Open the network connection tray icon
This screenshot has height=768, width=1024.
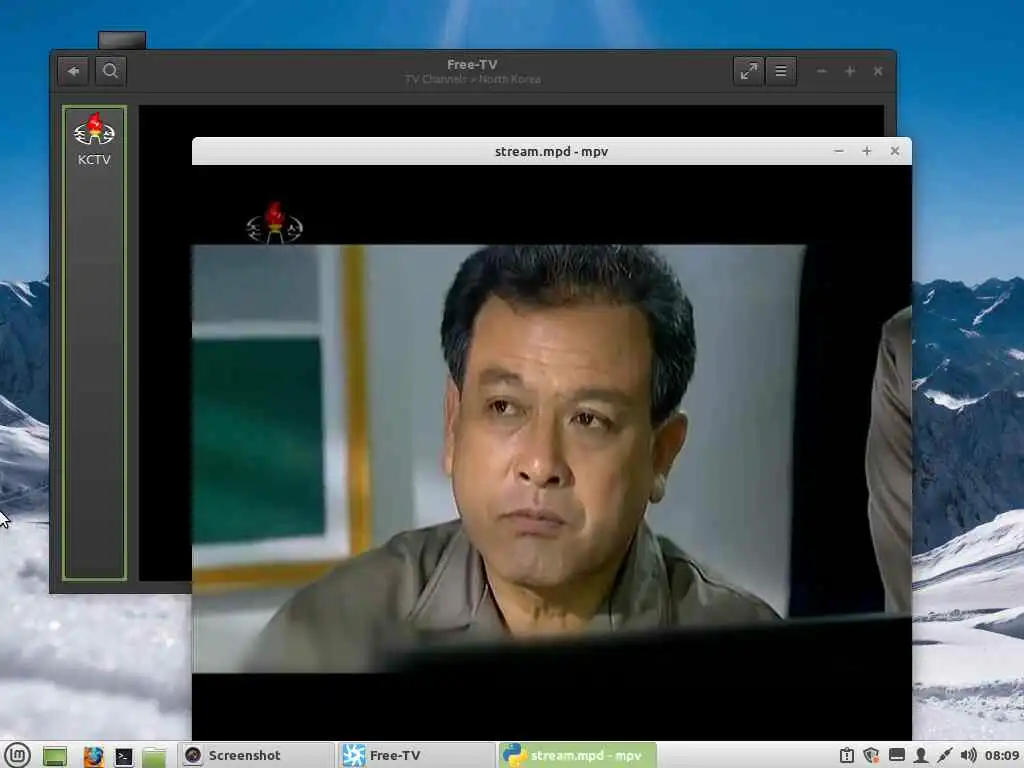(x=944, y=756)
